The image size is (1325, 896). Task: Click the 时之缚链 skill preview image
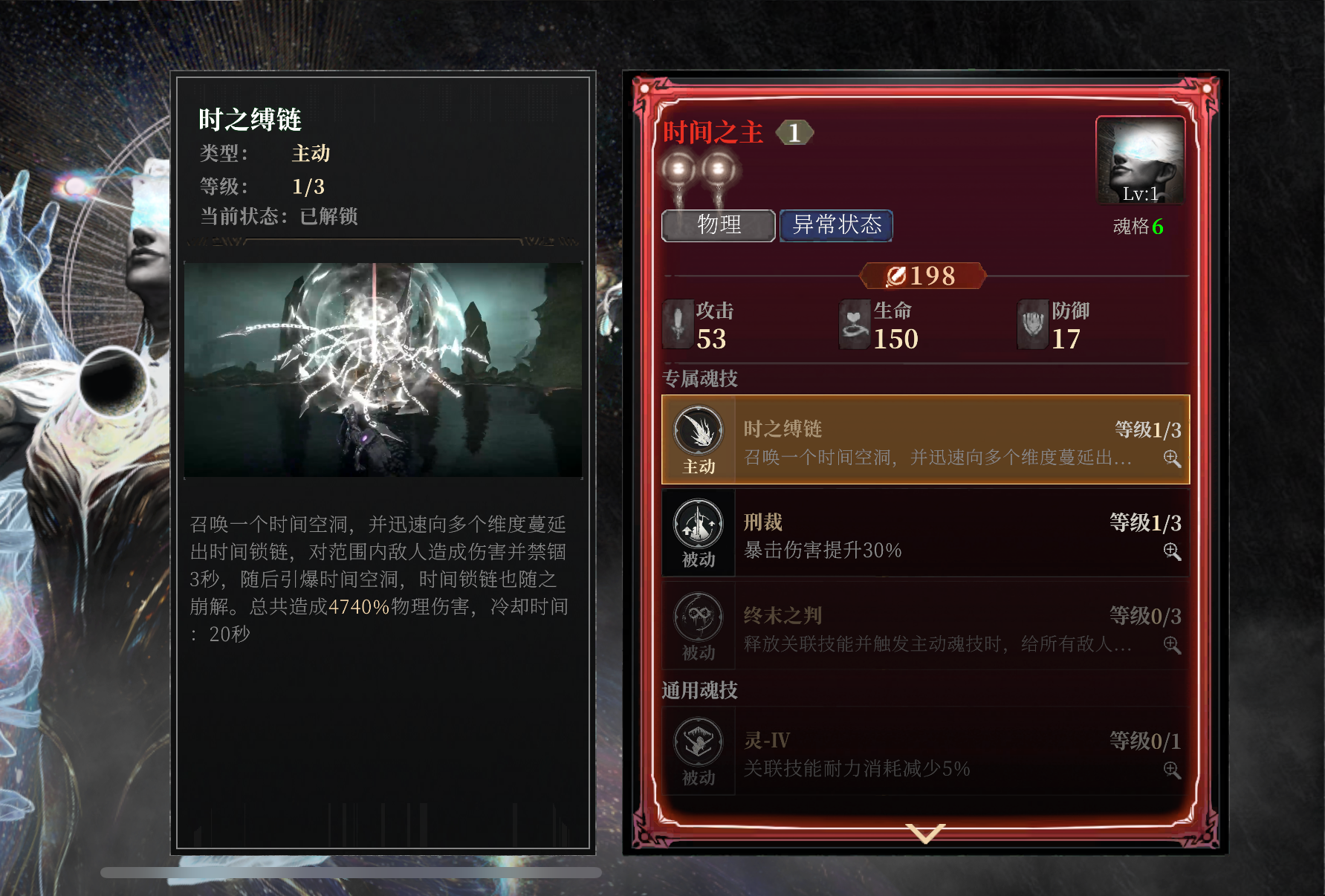[x=383, y=369]
